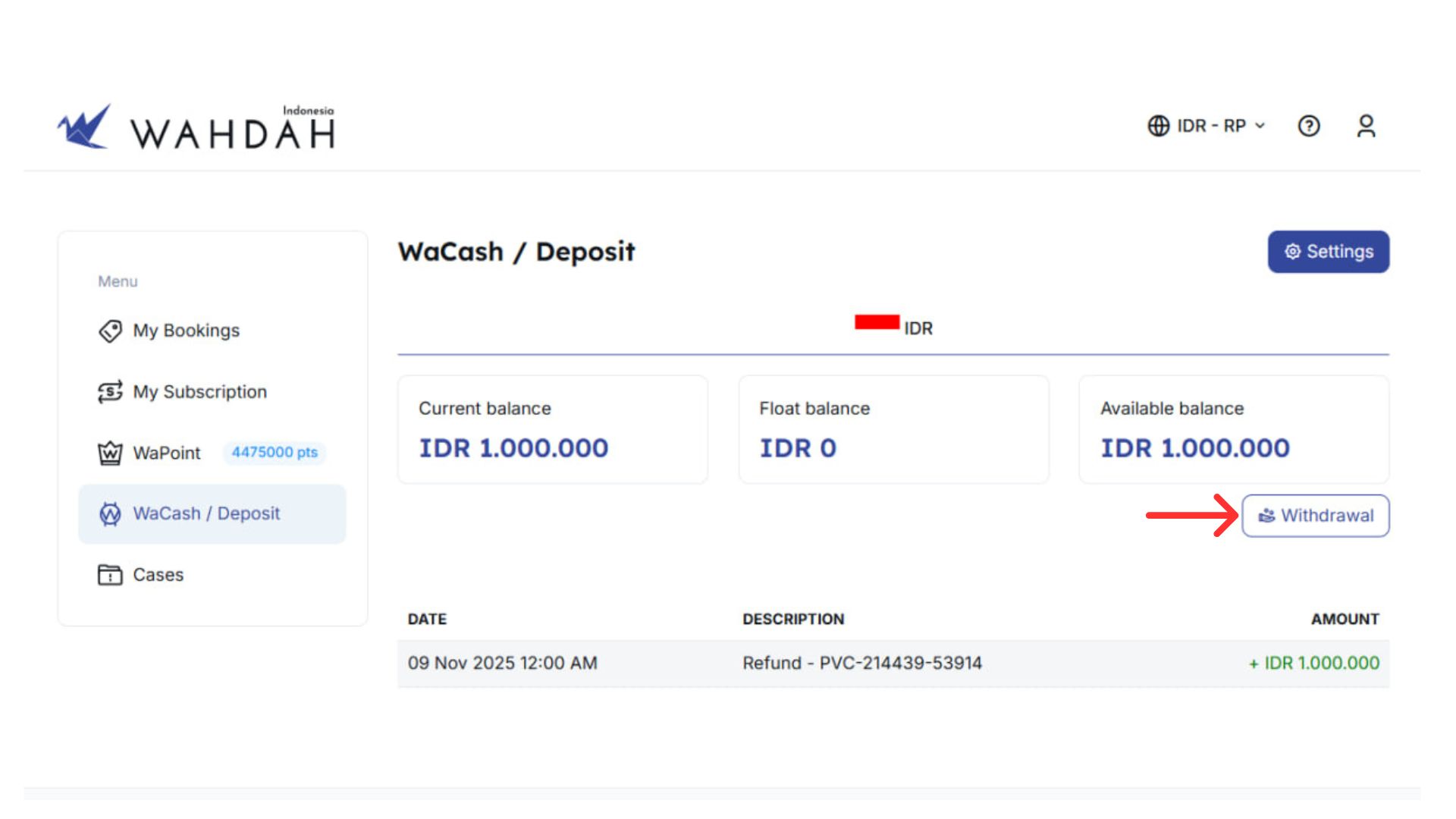
Task: Click the globe currency icon
Action: [x=1158, y=126]
